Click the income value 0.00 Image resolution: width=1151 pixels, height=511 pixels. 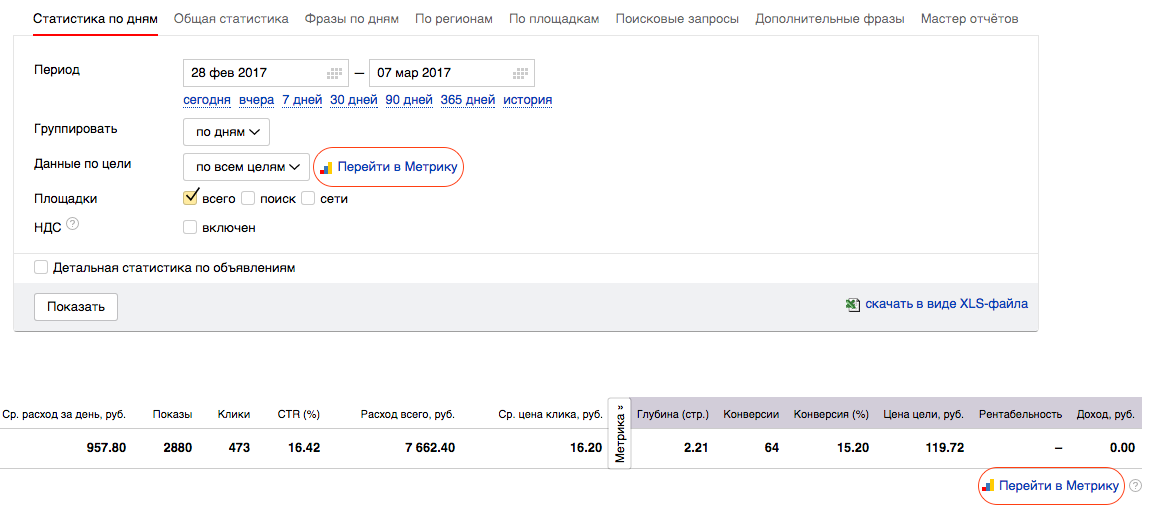coord(1123,448)
